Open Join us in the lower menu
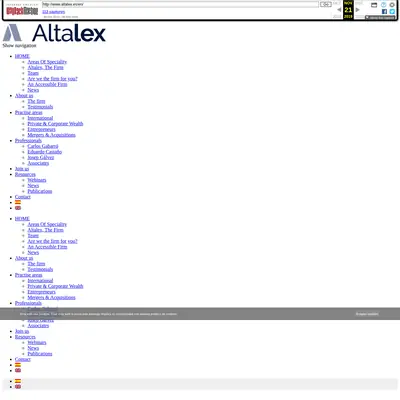The width and height of the screenshot is (400, 400). pos(22,331)
